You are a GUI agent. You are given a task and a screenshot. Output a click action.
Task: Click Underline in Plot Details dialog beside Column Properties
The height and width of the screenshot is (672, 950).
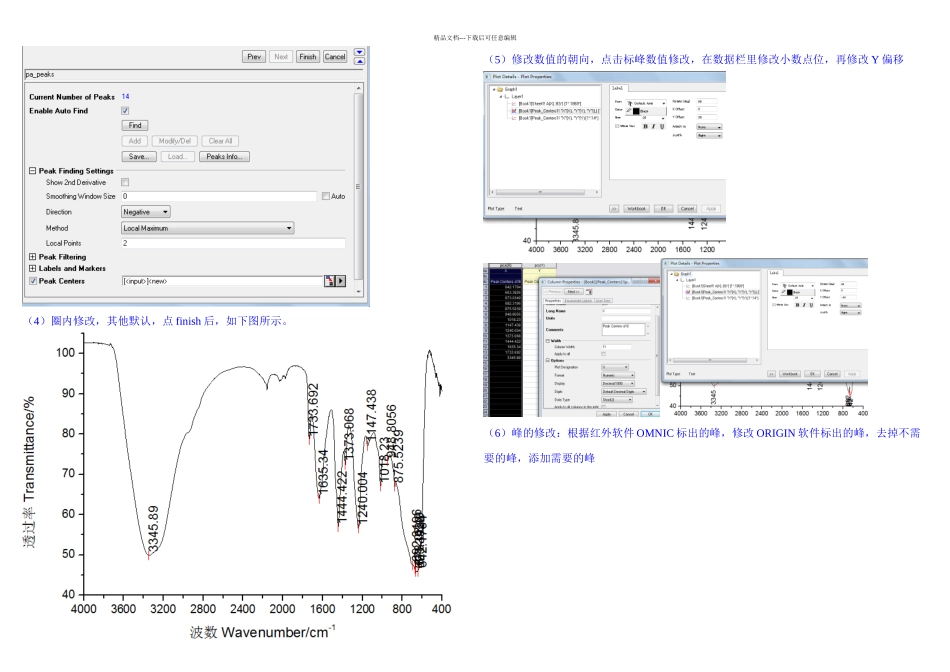[x=811, y=305]
